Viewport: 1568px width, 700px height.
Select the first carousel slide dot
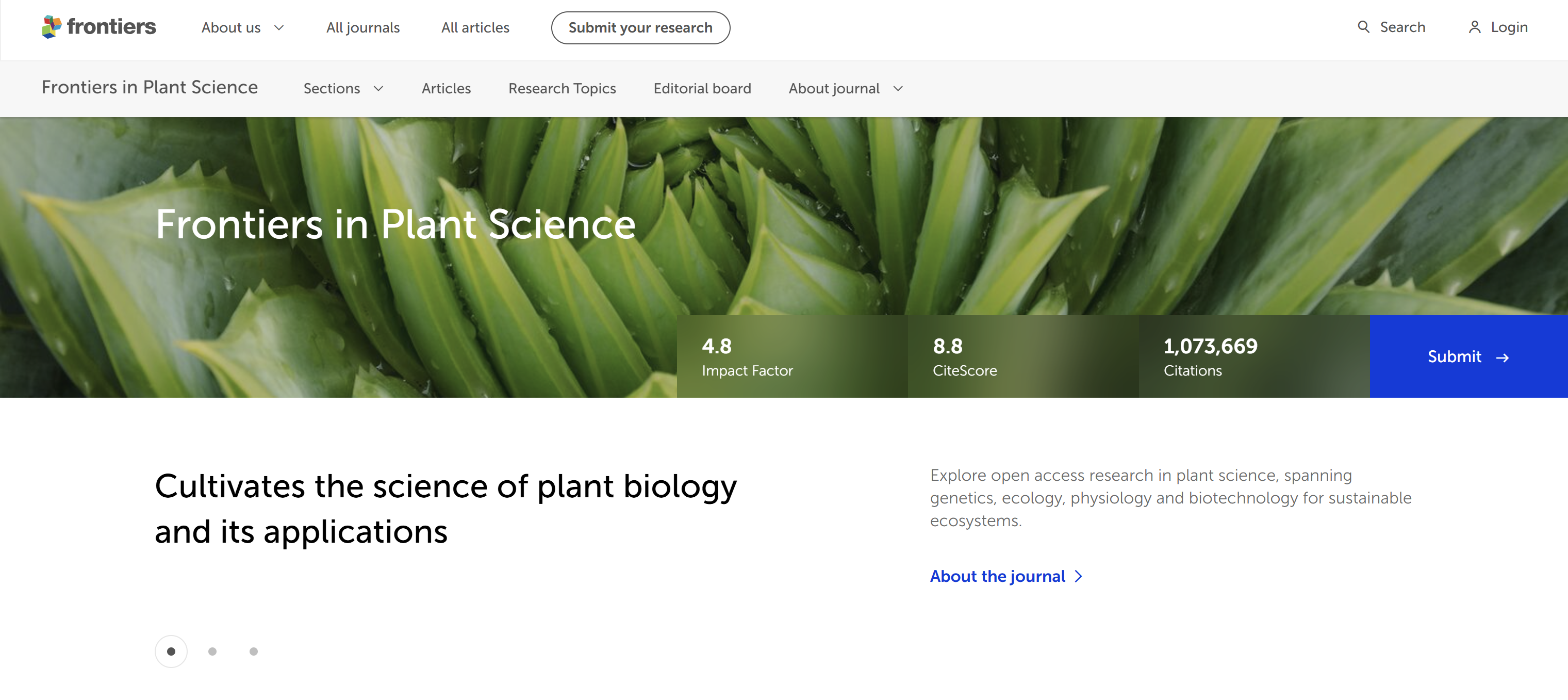click(x=171, y=652)
